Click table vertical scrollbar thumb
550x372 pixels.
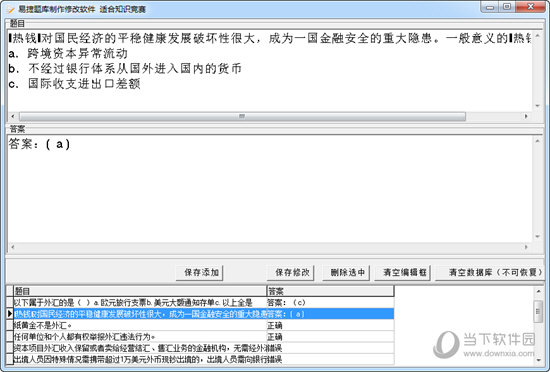[538, 311]
